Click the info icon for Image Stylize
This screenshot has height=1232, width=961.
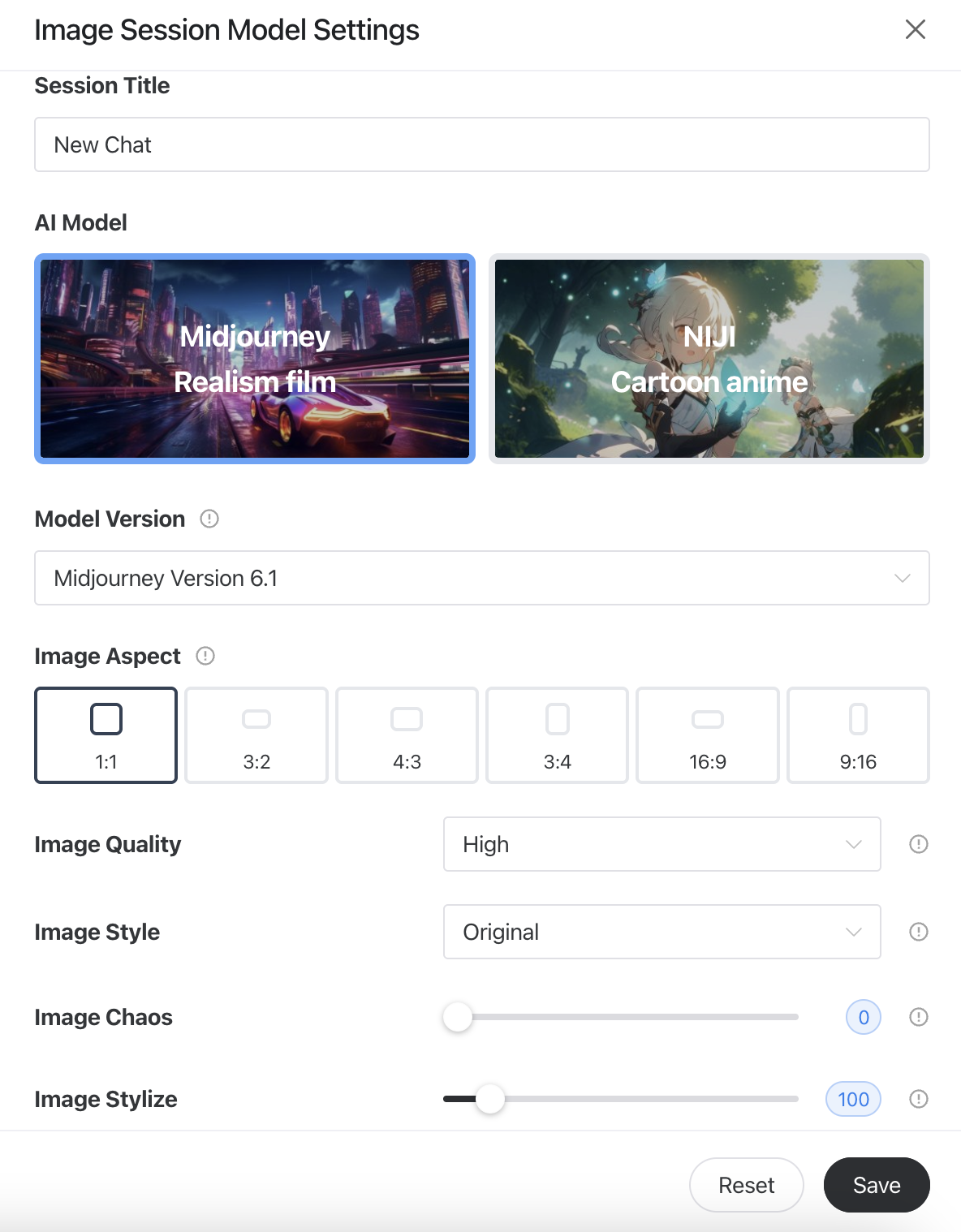pos(918,1099)
